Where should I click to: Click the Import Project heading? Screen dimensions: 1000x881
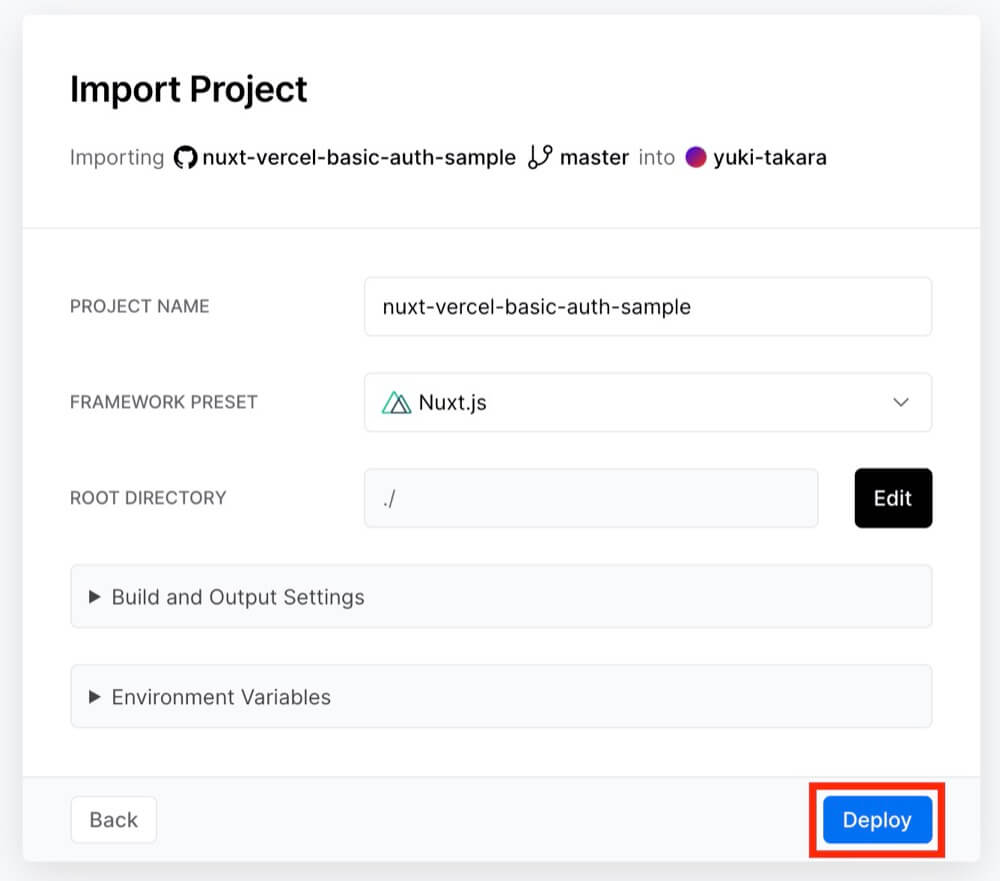pos(188,90)
